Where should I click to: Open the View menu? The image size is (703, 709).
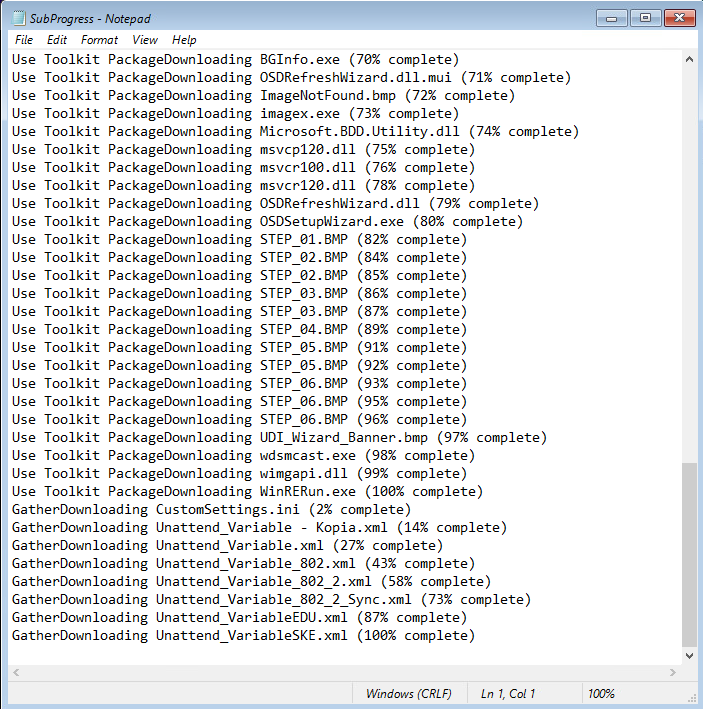pos(145,40)
